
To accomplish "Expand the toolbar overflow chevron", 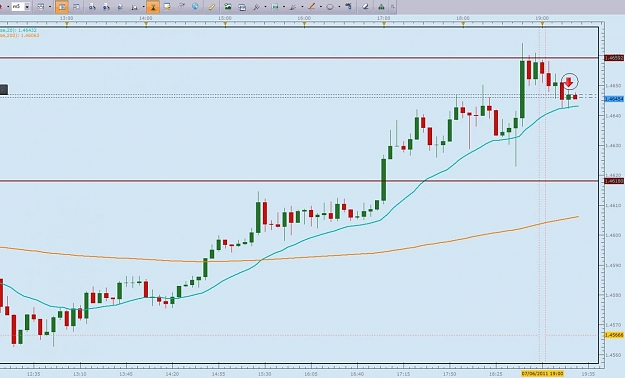I will point(393,7).
